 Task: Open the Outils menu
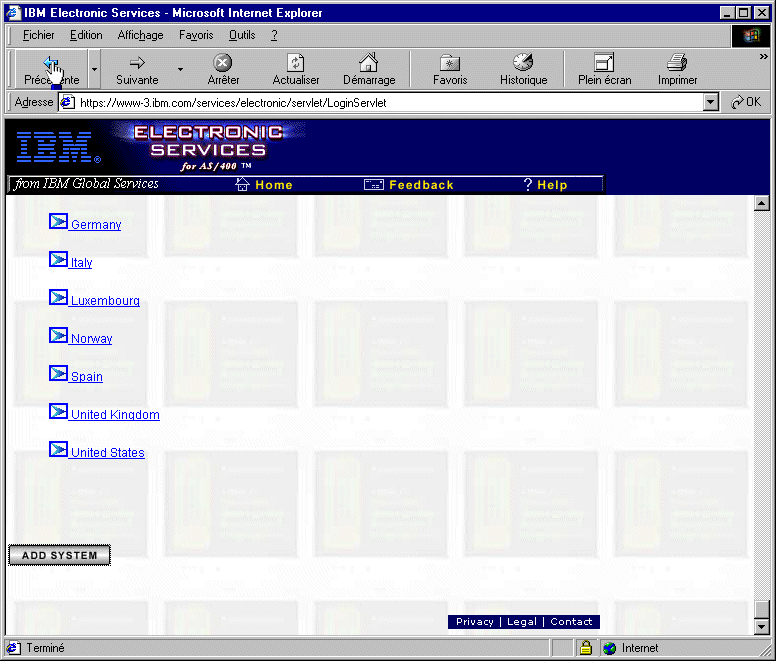(x=242, y=35)
